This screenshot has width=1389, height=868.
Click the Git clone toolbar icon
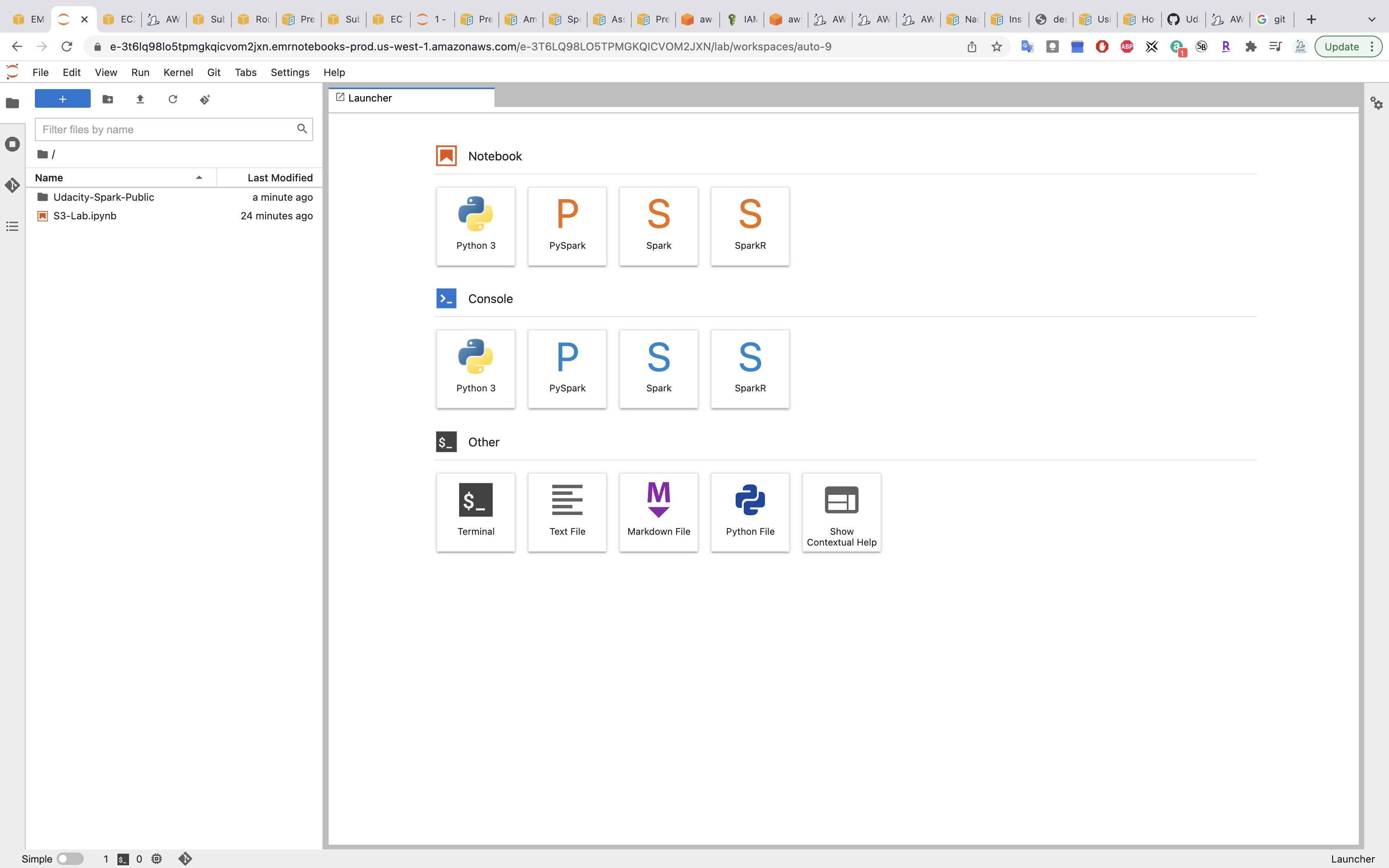pyautogui.click(x=205, y=99)
